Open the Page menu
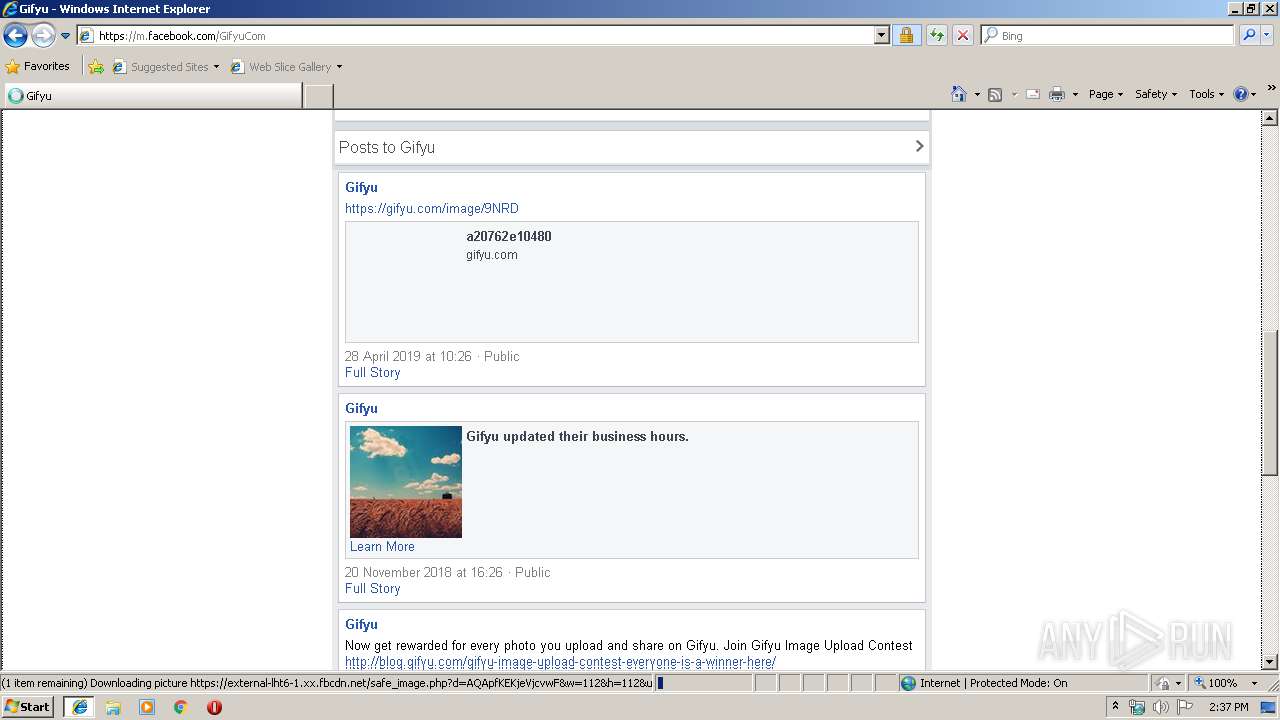 (x=1105, y=94)
